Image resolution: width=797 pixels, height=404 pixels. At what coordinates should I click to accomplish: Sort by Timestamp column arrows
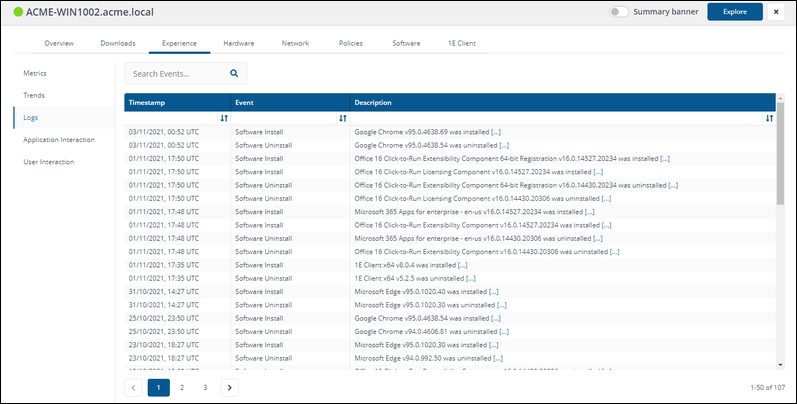[x=224, y=118]
